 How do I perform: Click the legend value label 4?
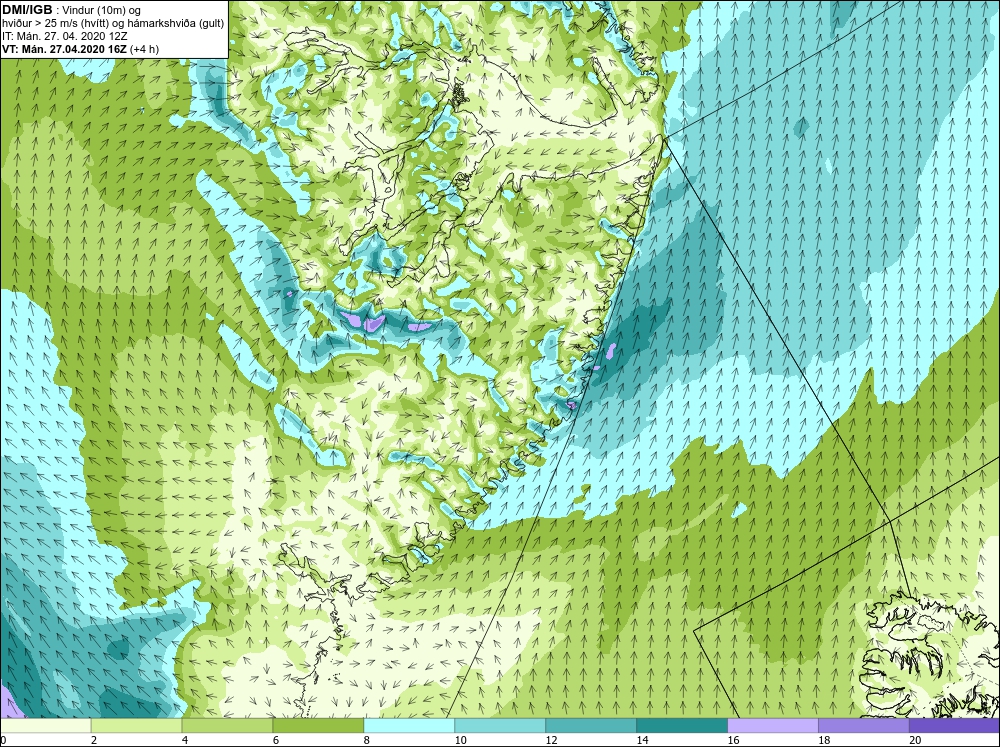coord(185,740)
